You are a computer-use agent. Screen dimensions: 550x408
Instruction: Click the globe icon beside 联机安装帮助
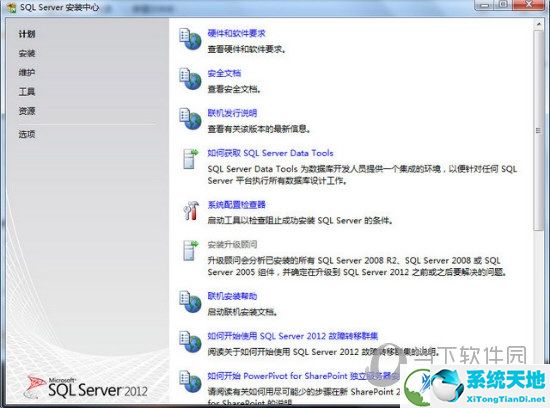[190, 302]
